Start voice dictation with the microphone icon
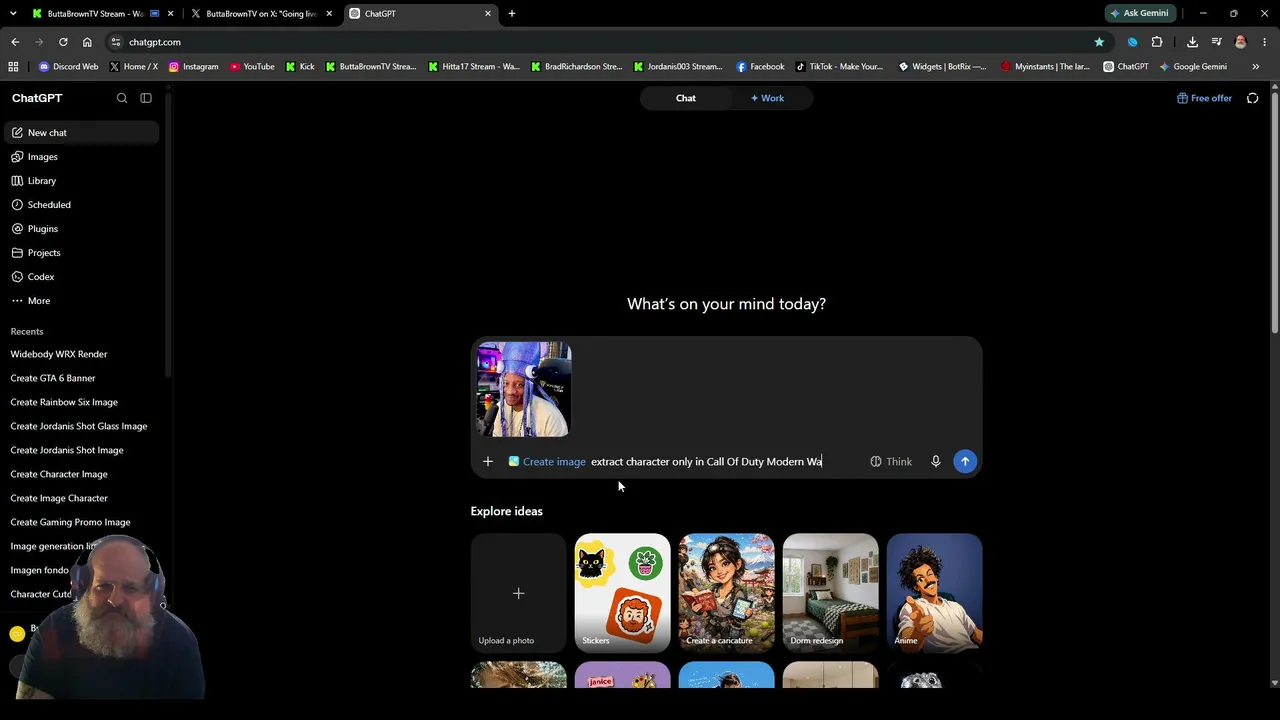1280x720 pixels. pyautogui.click(x=936, y=461)
